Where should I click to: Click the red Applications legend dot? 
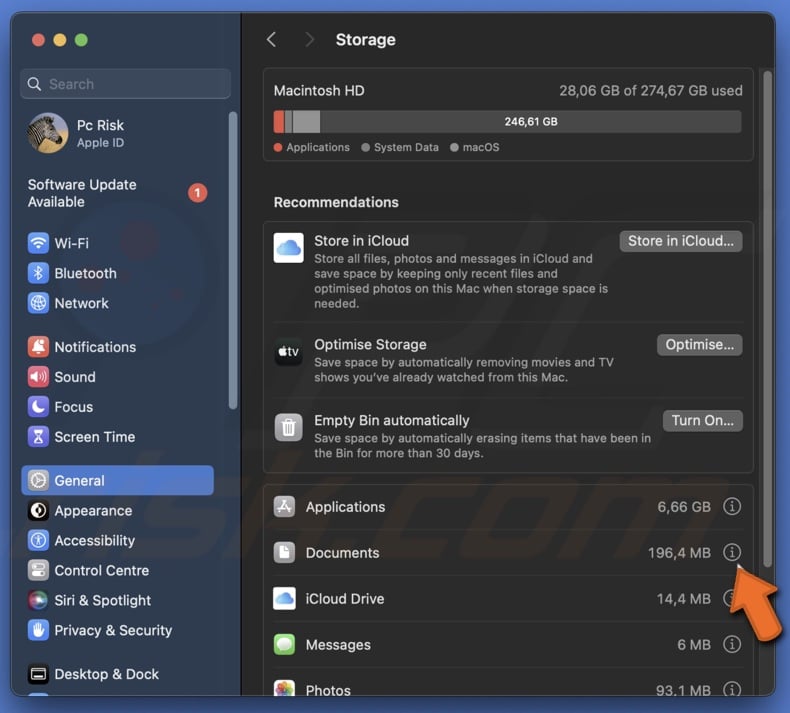278,147
